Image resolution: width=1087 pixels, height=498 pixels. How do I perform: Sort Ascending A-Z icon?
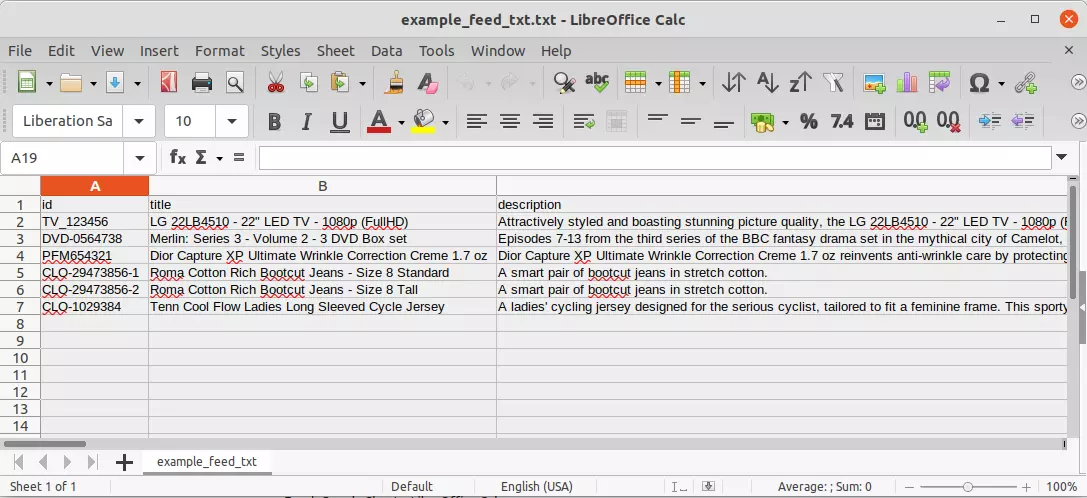click(767, 83)
